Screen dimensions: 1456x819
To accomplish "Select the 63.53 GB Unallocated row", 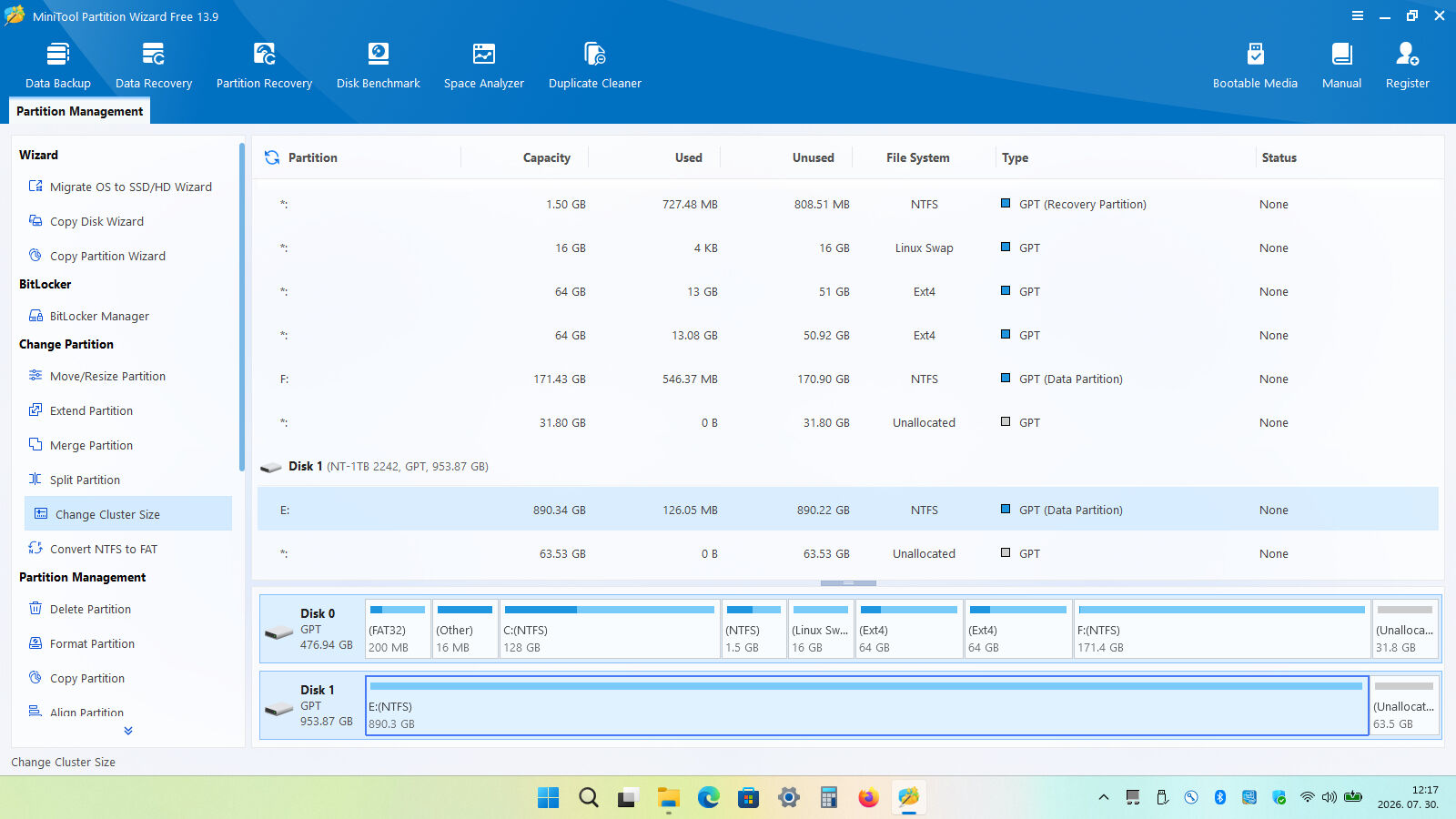I will pyautogui.click(x=848, y=553).
